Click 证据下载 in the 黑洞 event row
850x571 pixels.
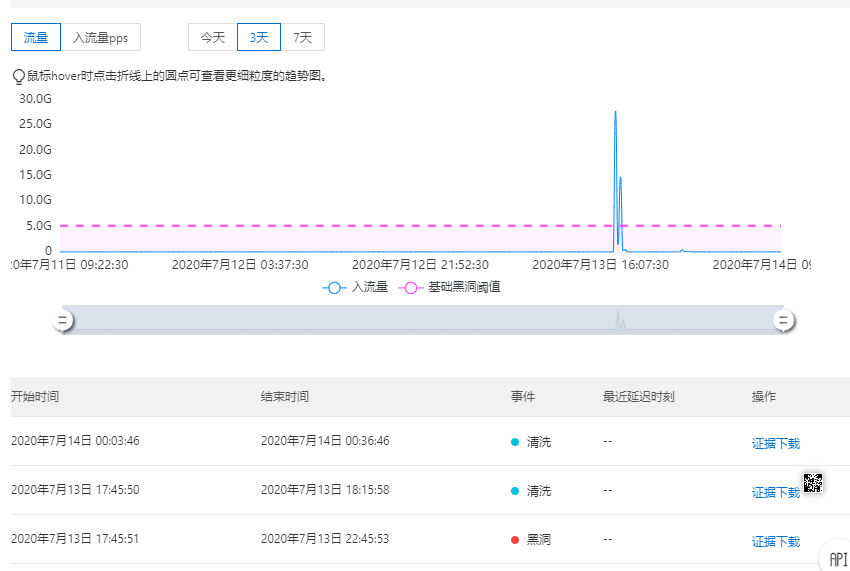coord(775,542)
